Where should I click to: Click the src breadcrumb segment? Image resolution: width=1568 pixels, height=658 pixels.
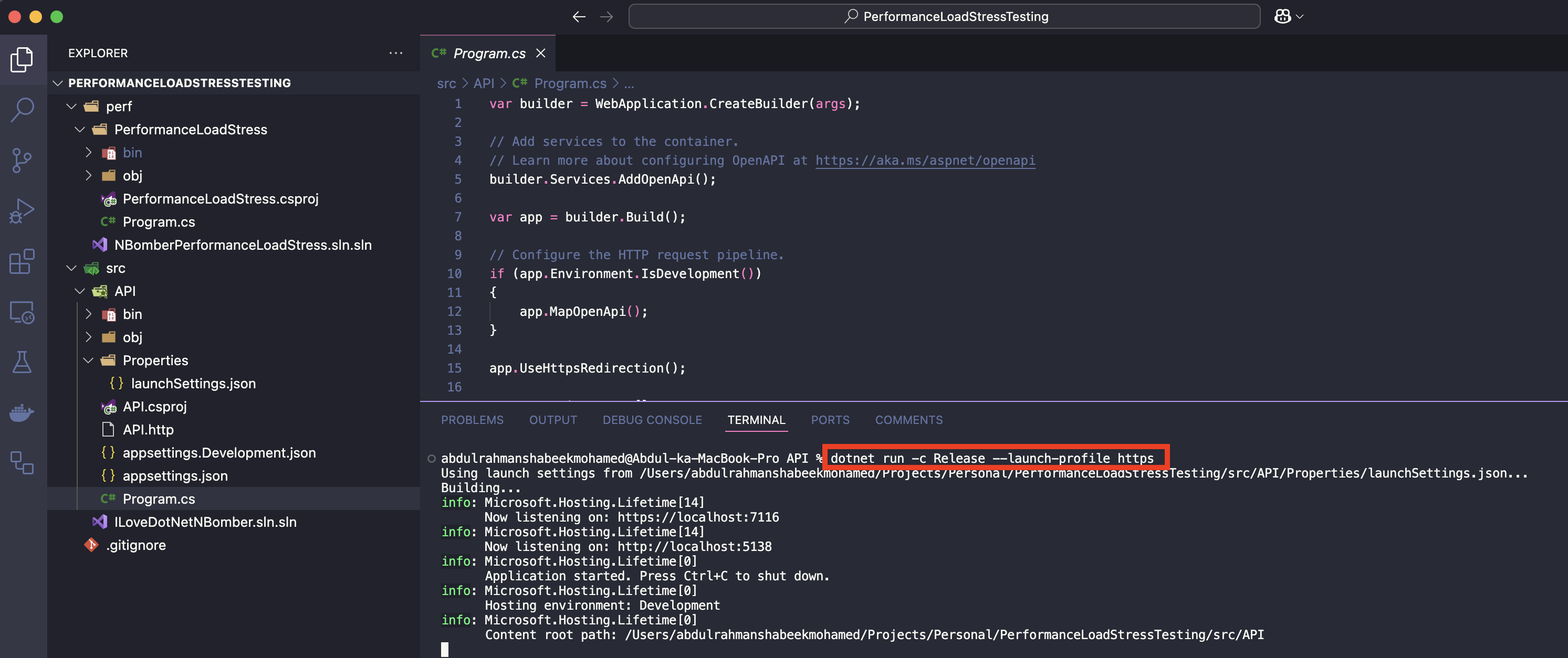coord(446,83)
